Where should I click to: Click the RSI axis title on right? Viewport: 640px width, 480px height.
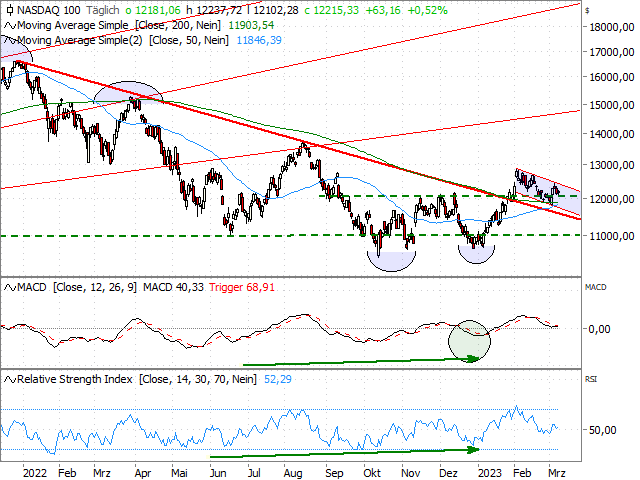[x=591, y=379]
